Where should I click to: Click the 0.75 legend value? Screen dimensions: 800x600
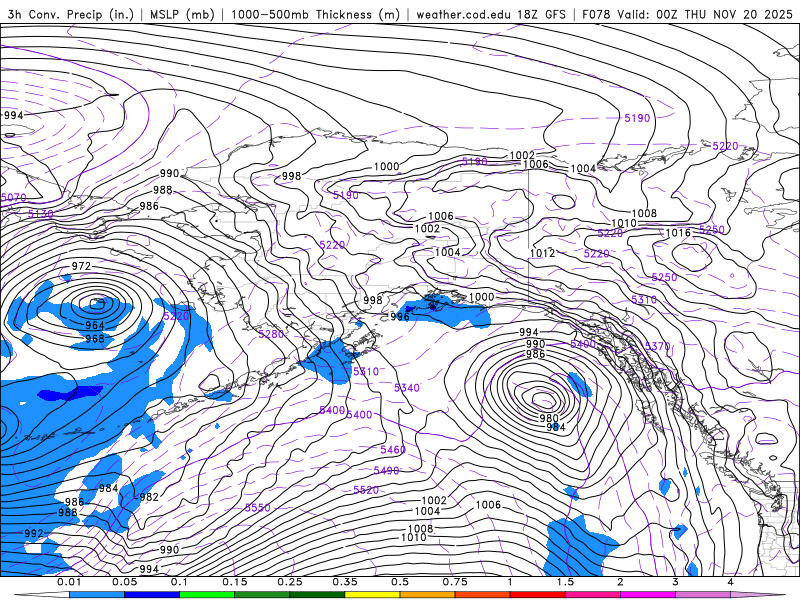[x=455, y=582]
